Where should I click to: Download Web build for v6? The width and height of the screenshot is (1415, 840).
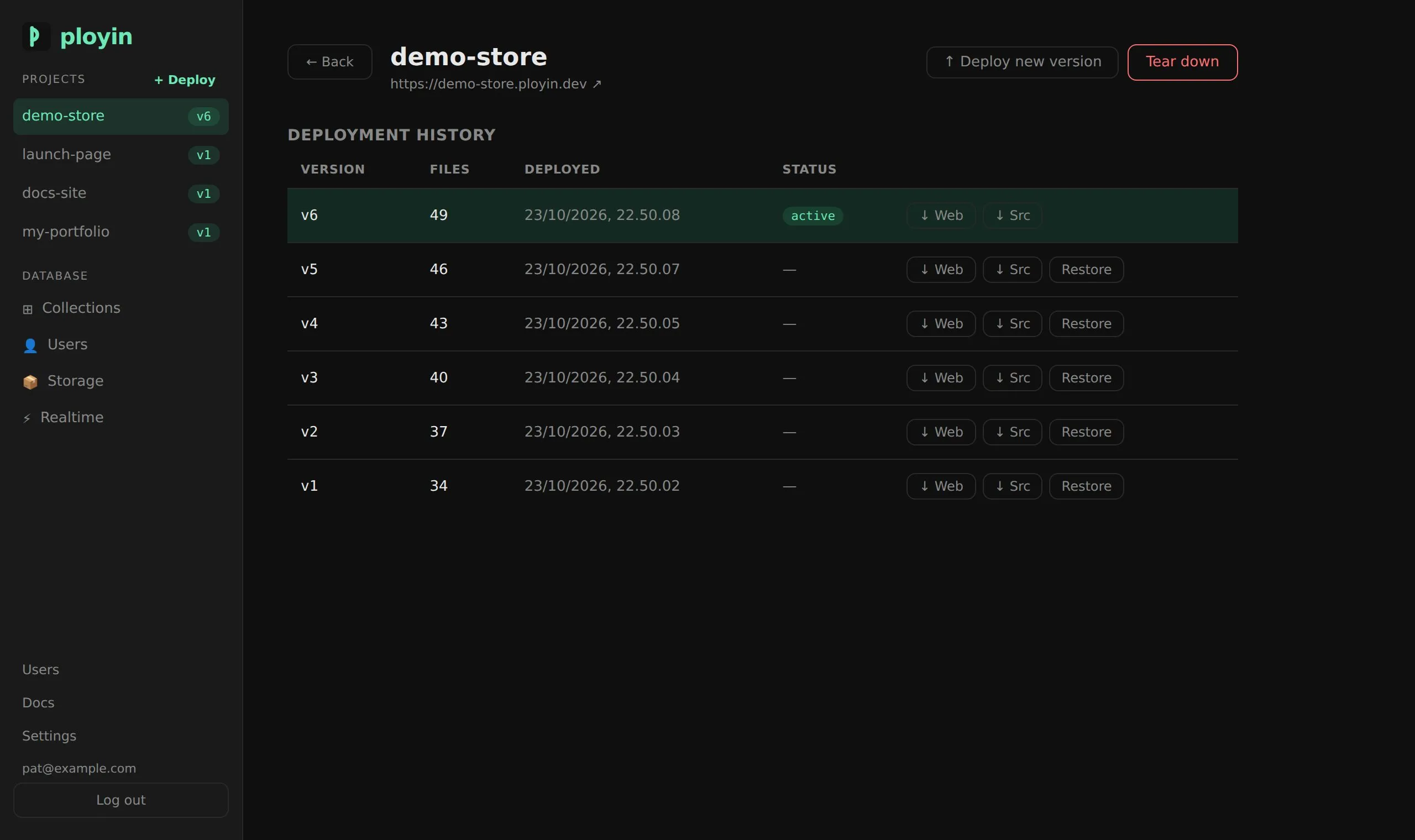pos(941,215)
